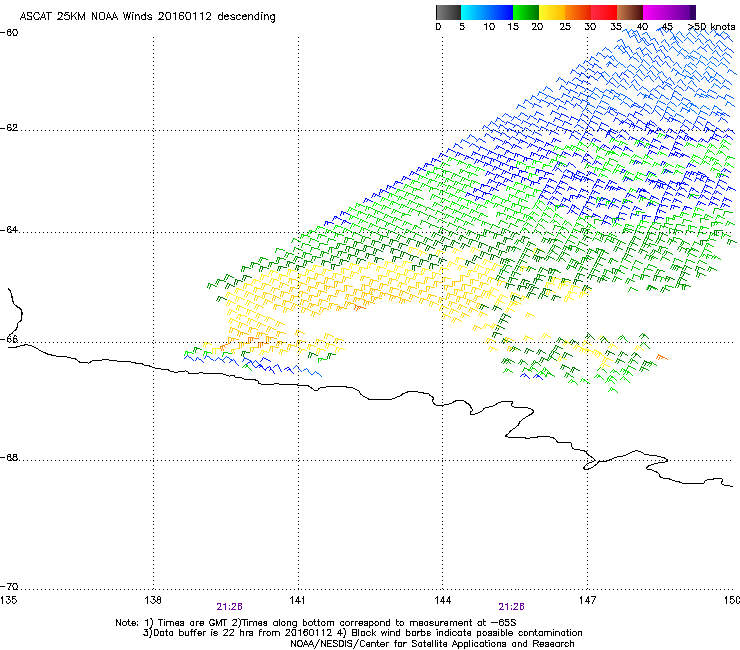Click the magenta 40-45 knots legend color
This screenshot has width=740, height=650.
[x=656, y=12]
